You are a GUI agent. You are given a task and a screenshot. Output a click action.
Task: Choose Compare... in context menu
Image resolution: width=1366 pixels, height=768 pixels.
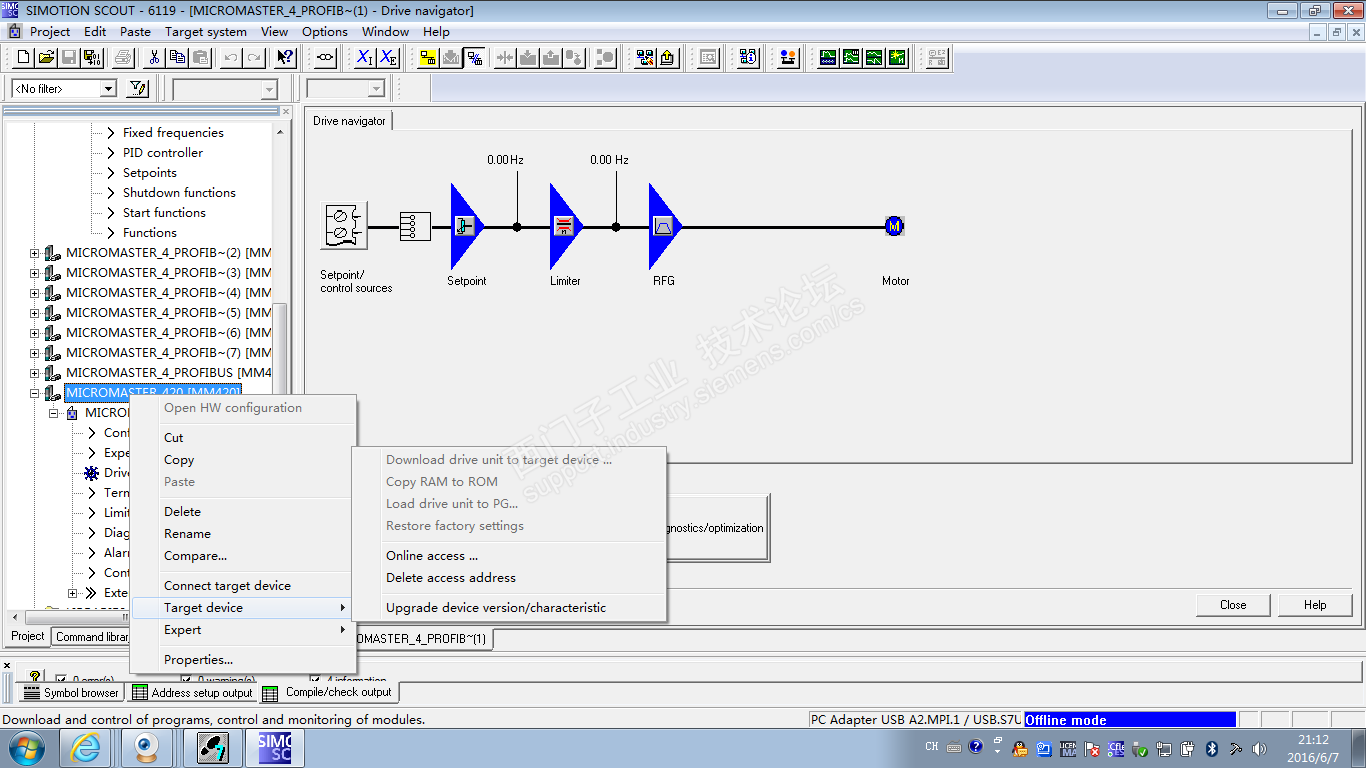coord(243,556)
